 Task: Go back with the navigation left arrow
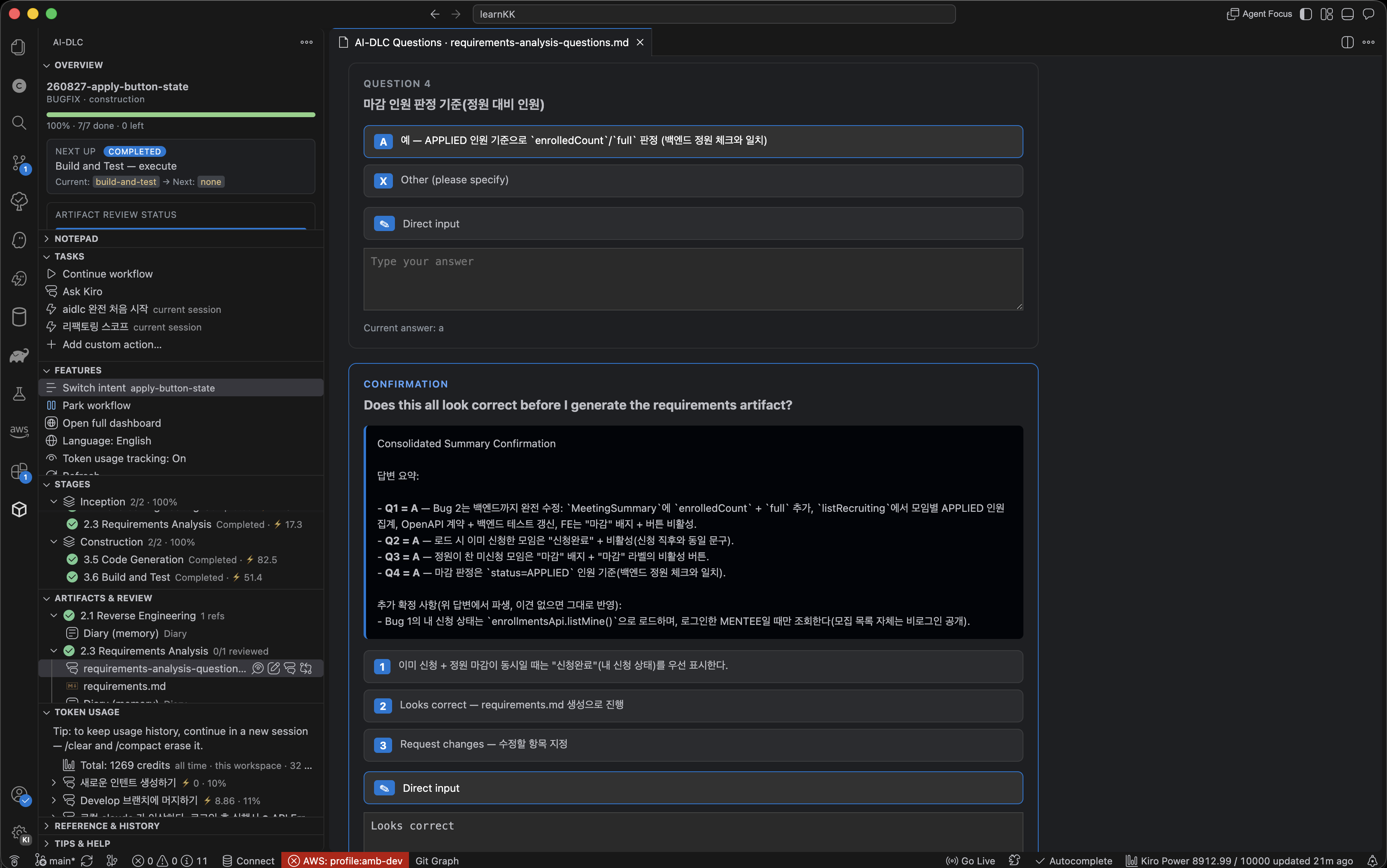click(435, 14)
